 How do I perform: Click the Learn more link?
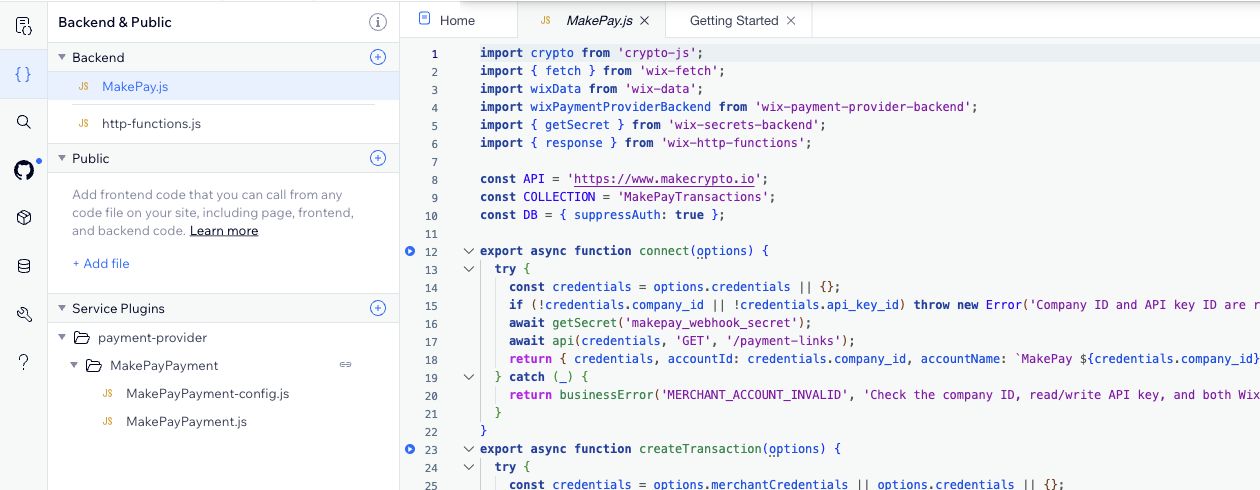(x=224, y=231)
